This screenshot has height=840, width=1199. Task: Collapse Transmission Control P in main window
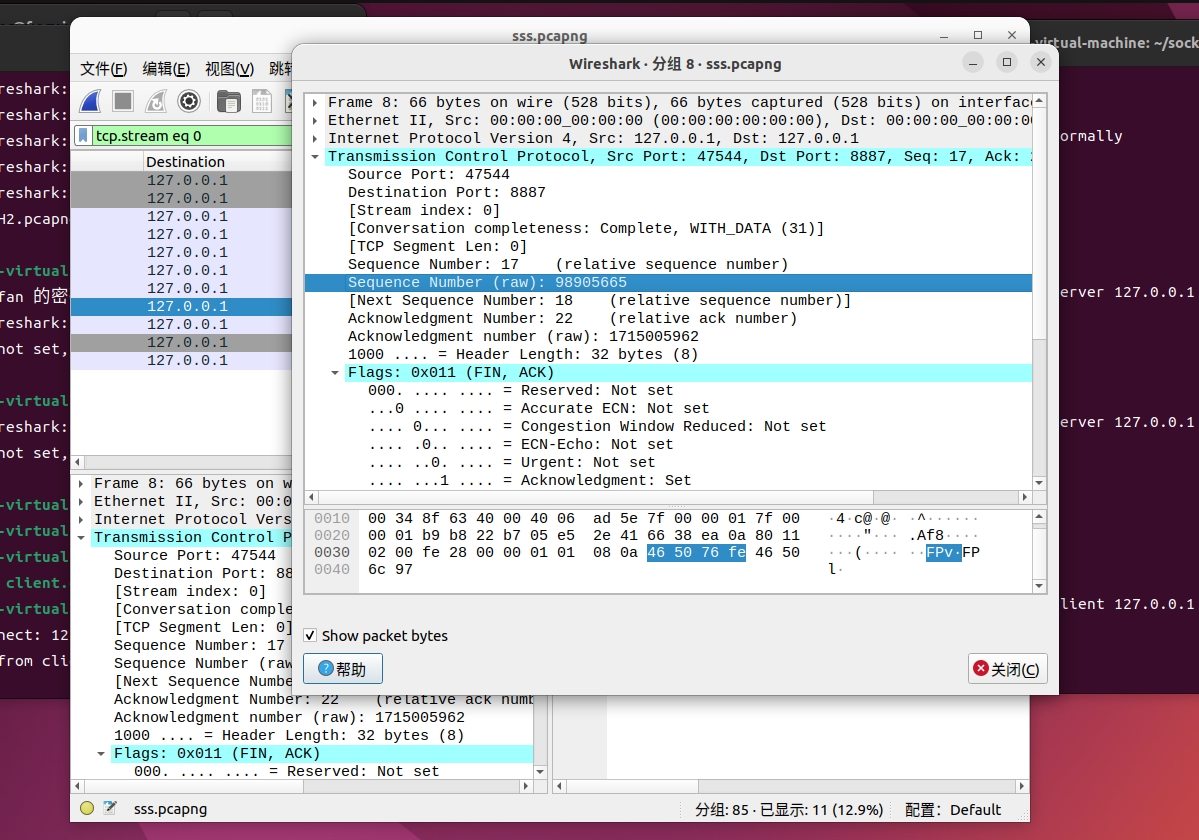[81, 537]
